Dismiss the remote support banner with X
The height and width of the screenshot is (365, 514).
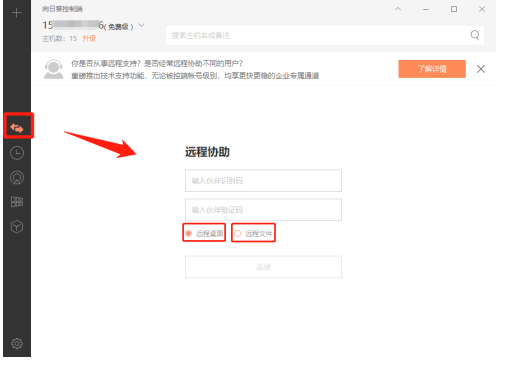click(x=481, y=69)
